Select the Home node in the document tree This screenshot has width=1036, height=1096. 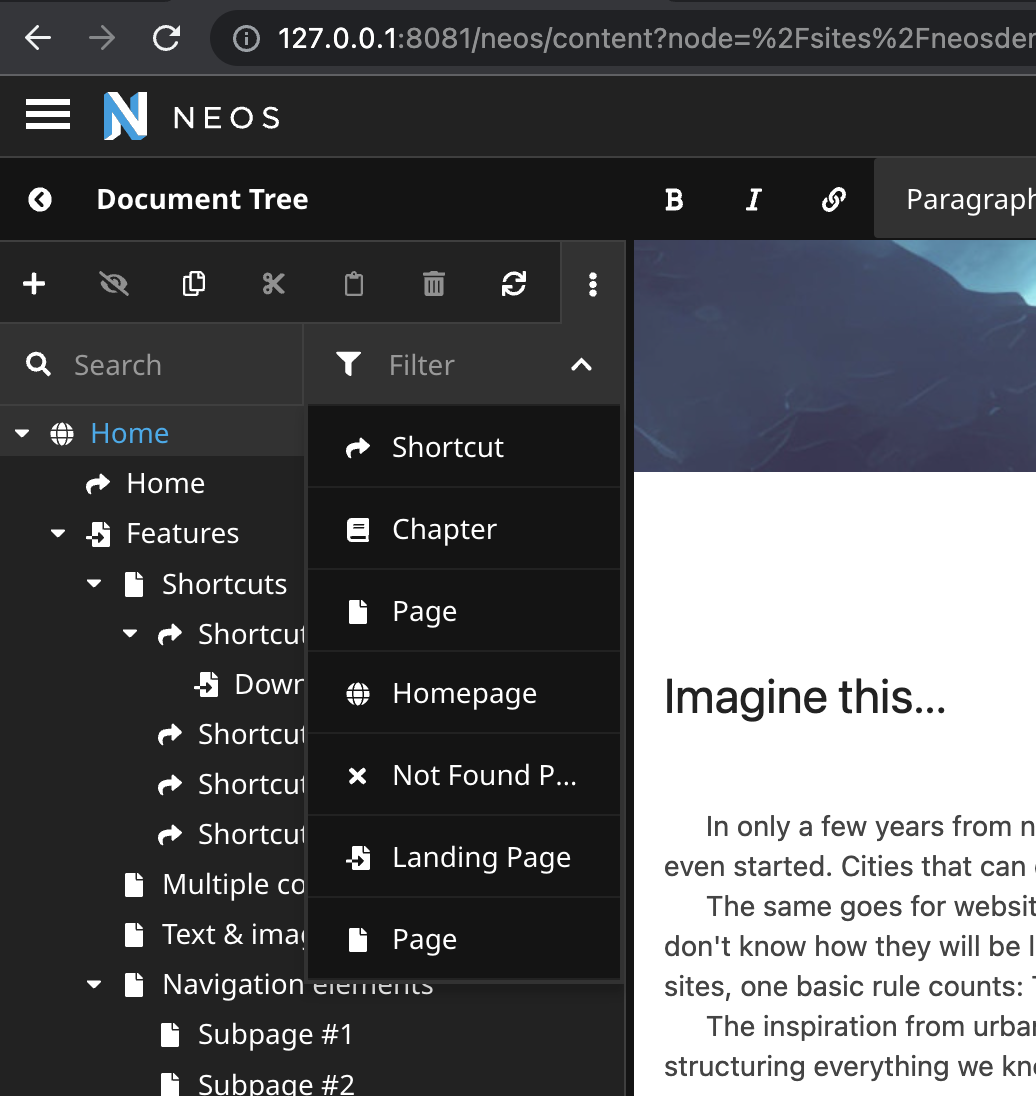coord(130,432)
